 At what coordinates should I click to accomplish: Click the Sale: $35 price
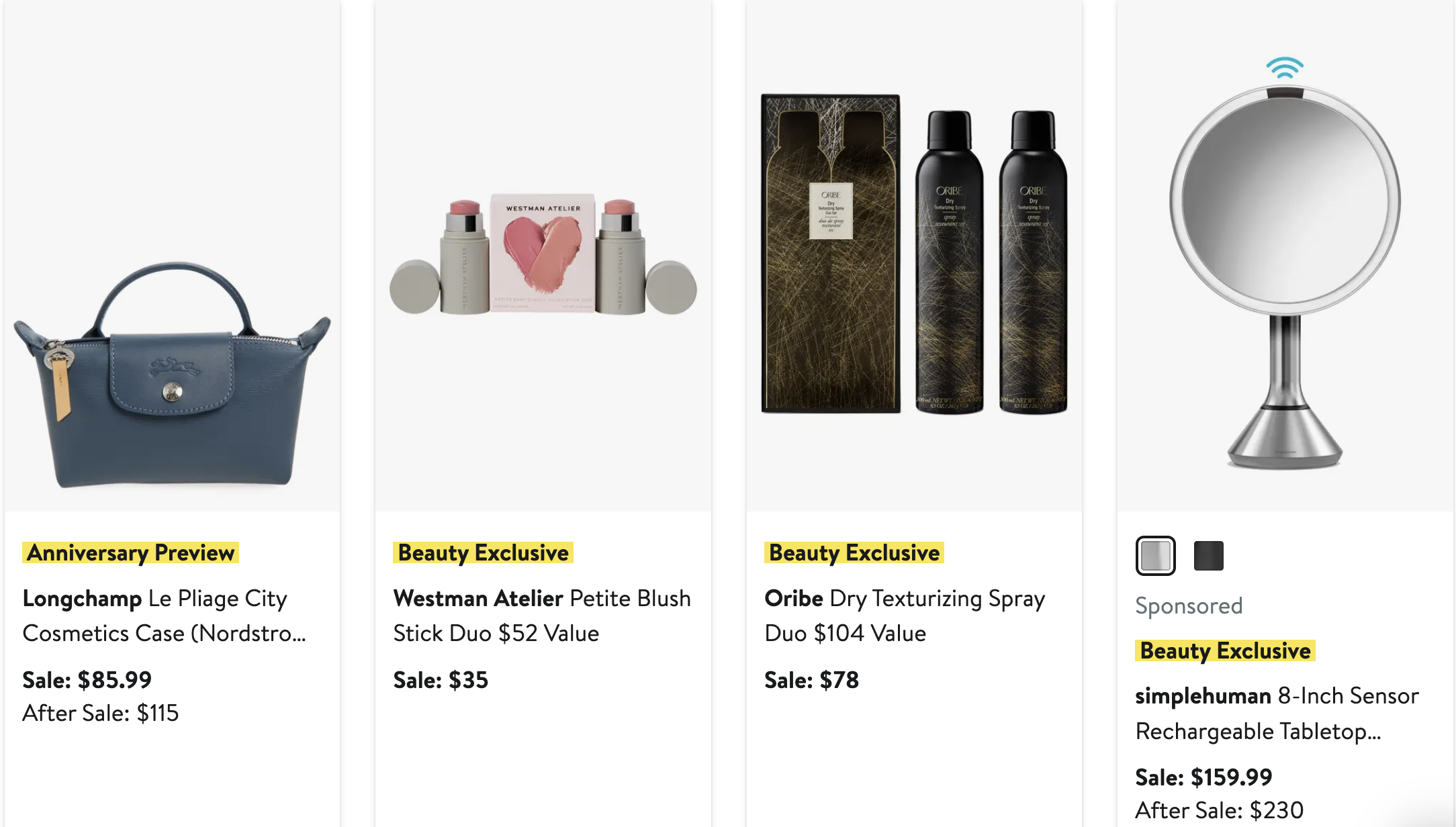[441, 680]
